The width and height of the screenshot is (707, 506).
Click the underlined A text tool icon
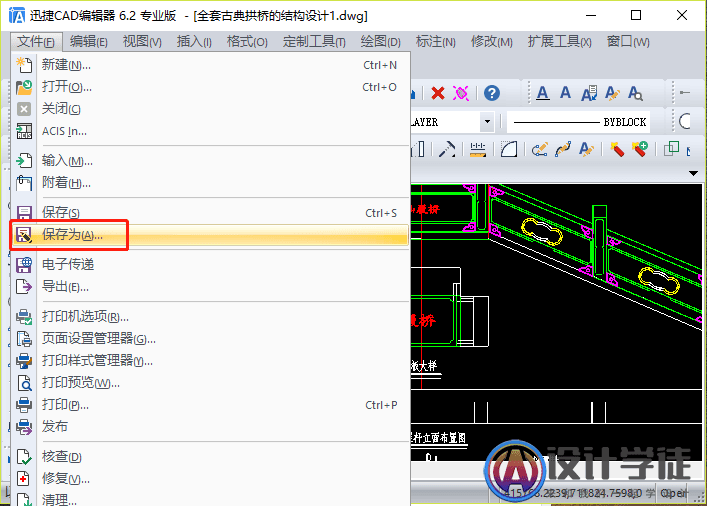(x=543, y=93)
